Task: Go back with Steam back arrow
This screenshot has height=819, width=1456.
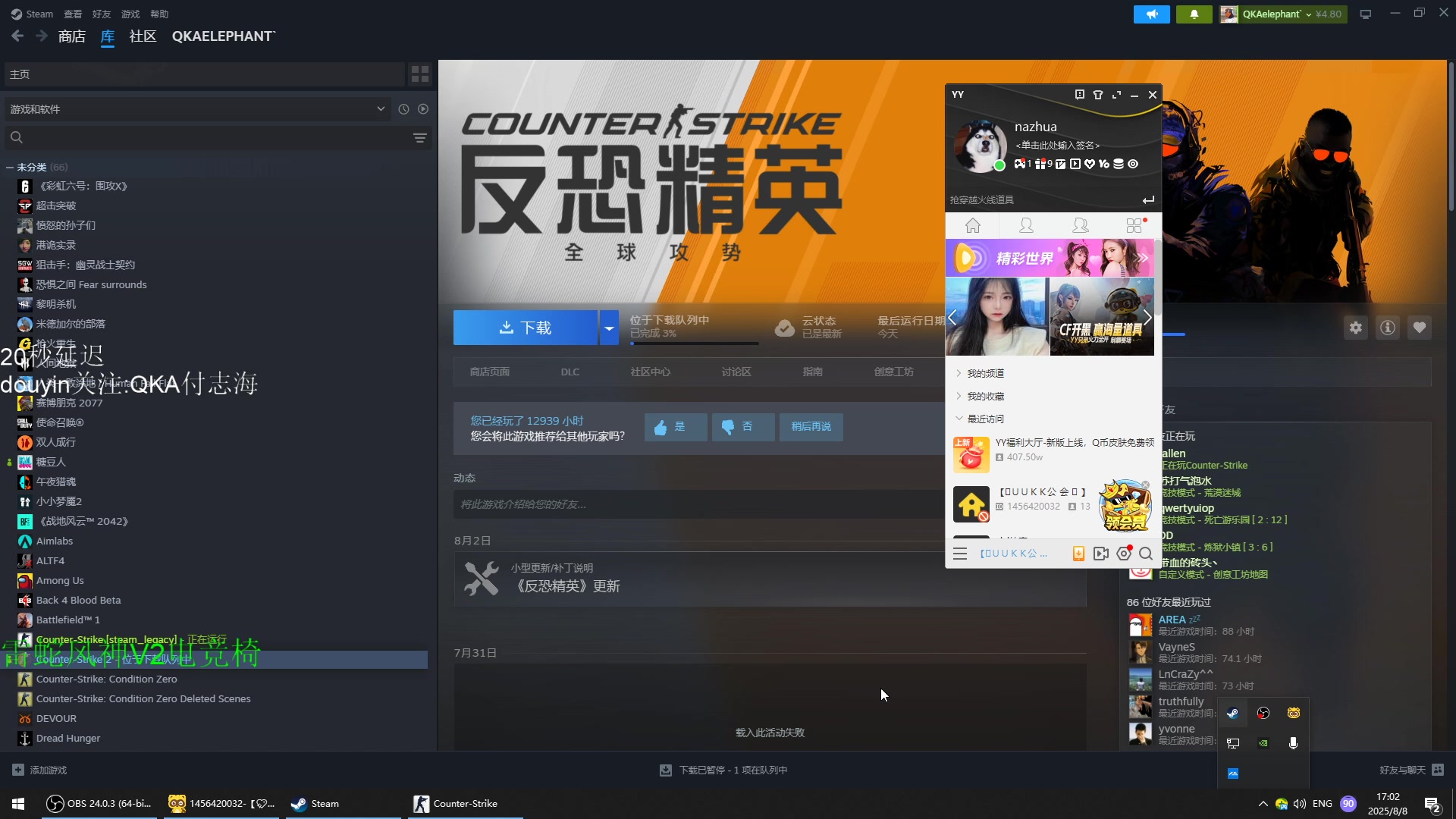Action: (17, 36)
